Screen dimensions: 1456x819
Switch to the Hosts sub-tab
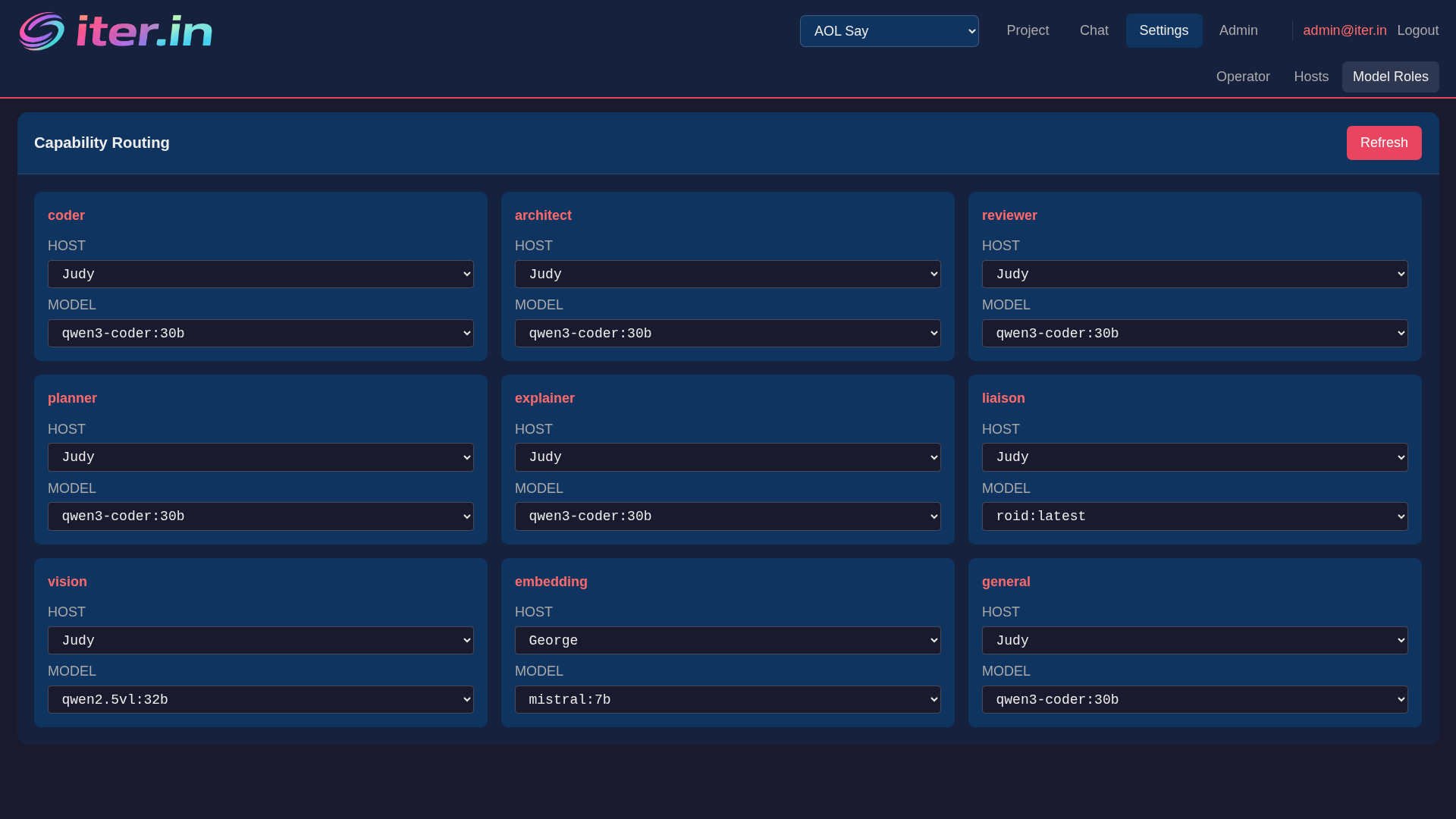tap(1310, 77)
